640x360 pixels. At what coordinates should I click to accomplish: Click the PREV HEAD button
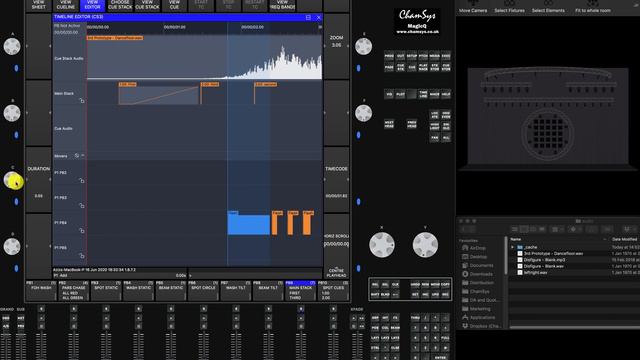click(412, 124)
